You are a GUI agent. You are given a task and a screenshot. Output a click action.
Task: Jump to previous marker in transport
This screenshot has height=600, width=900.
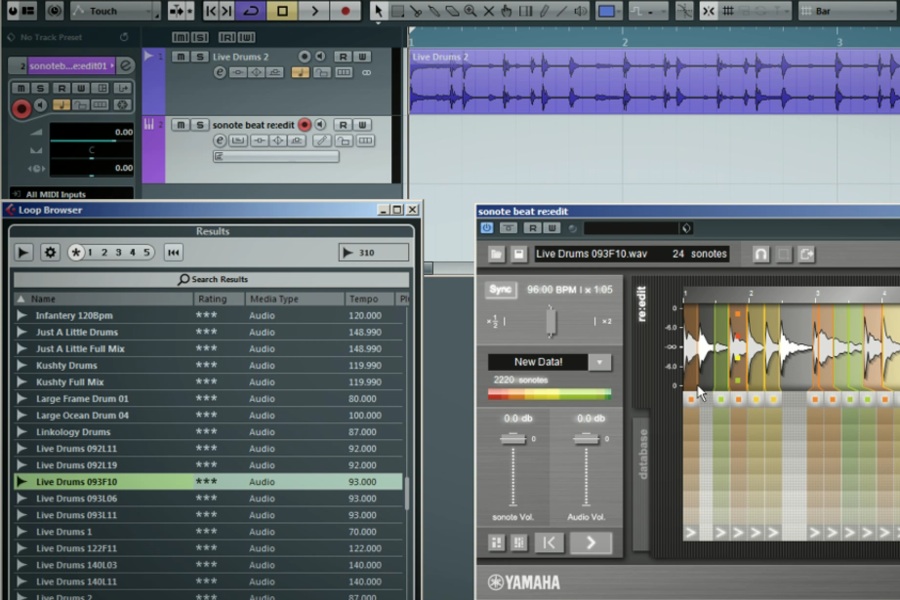pyautogui.click(x=211, y=11)
